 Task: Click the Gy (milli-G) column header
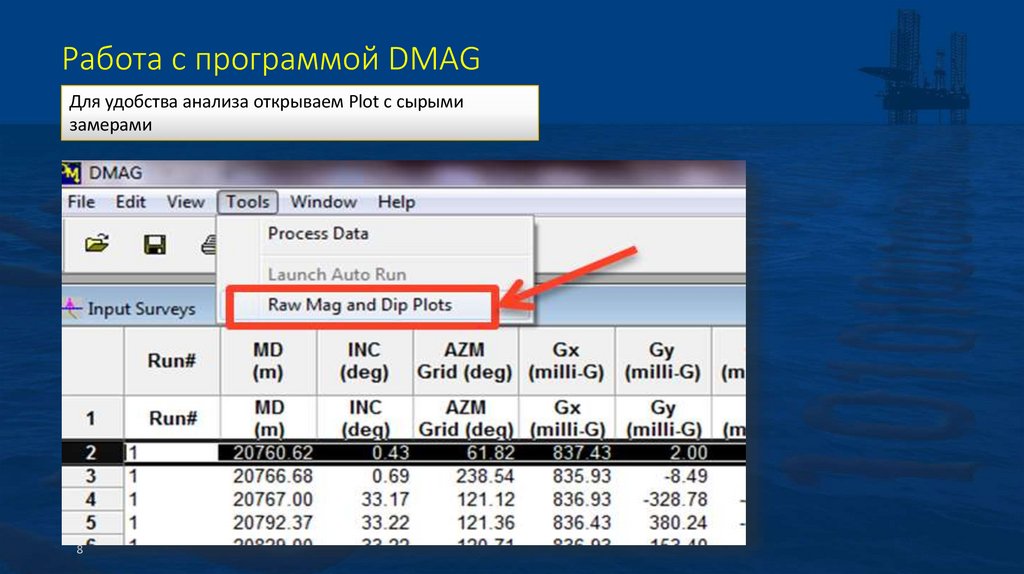click(x=662, y=360)
